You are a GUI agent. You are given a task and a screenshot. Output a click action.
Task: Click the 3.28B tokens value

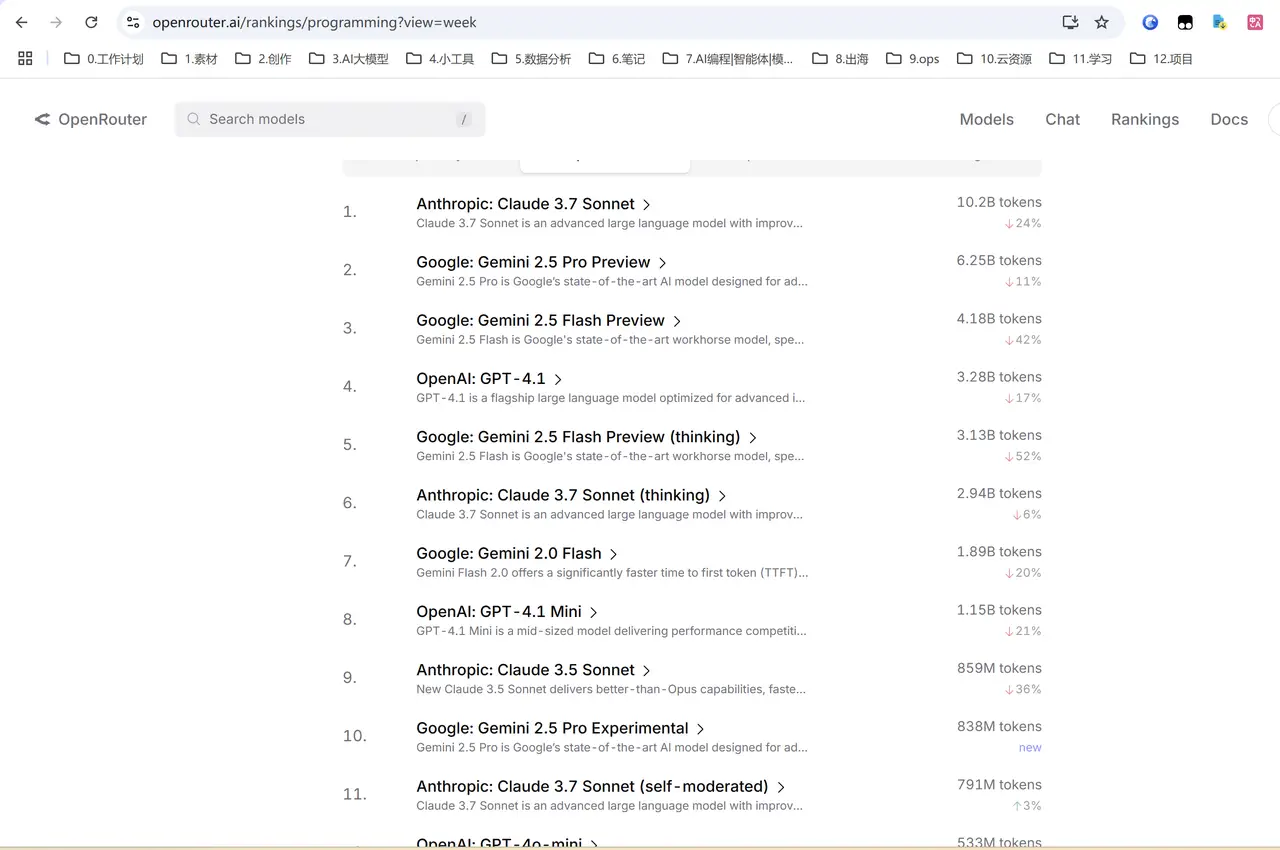tap(999, 377)
